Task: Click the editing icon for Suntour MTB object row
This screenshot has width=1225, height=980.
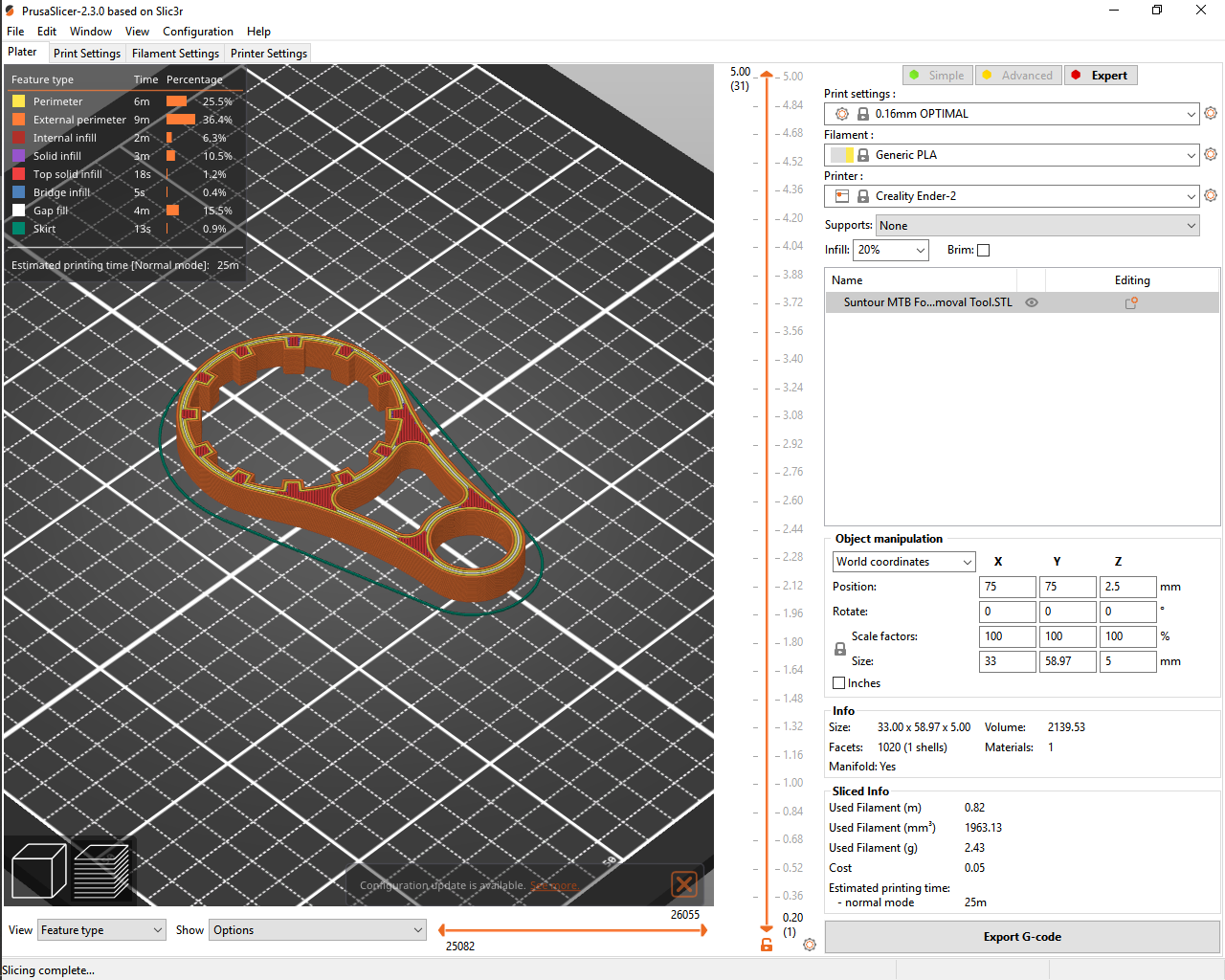Action: (x=1132, y=302)
